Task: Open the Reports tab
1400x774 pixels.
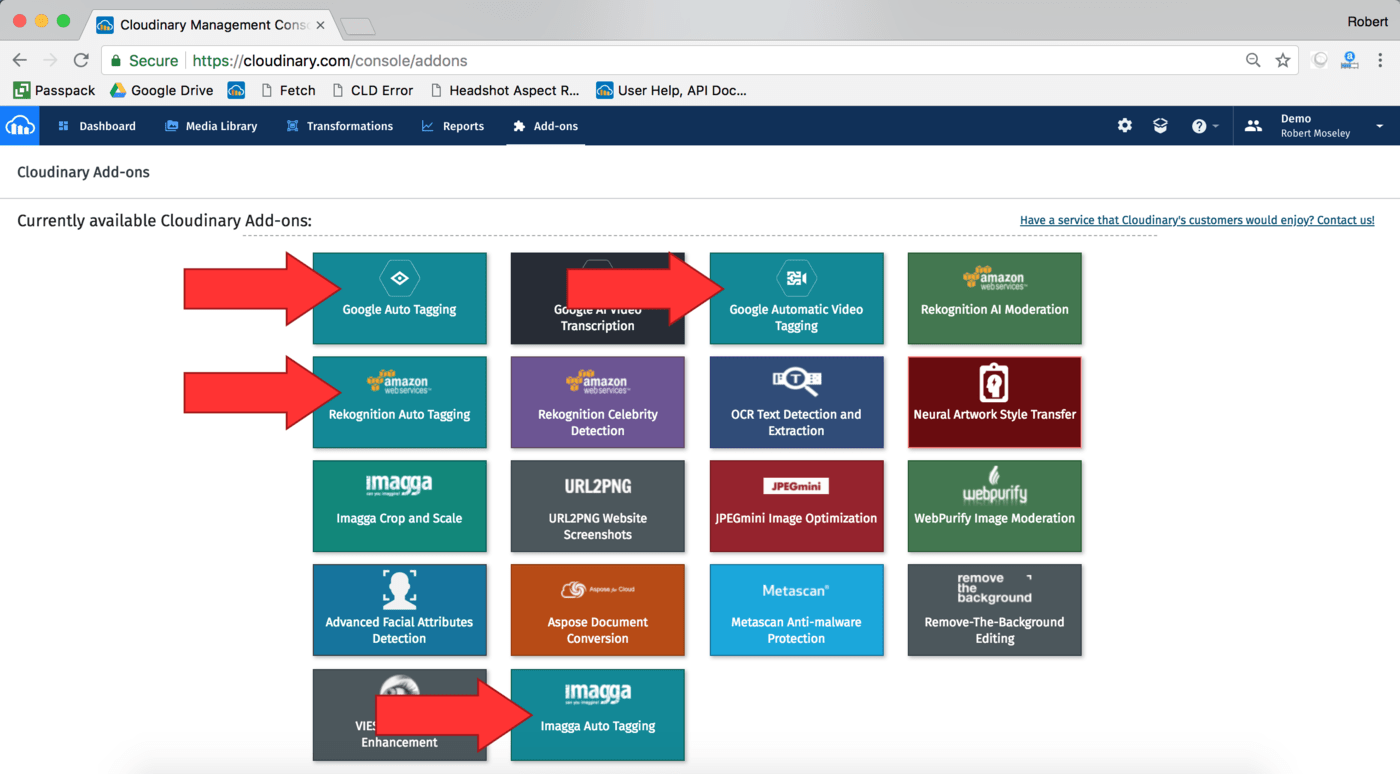Action: (x=453, y=126)
